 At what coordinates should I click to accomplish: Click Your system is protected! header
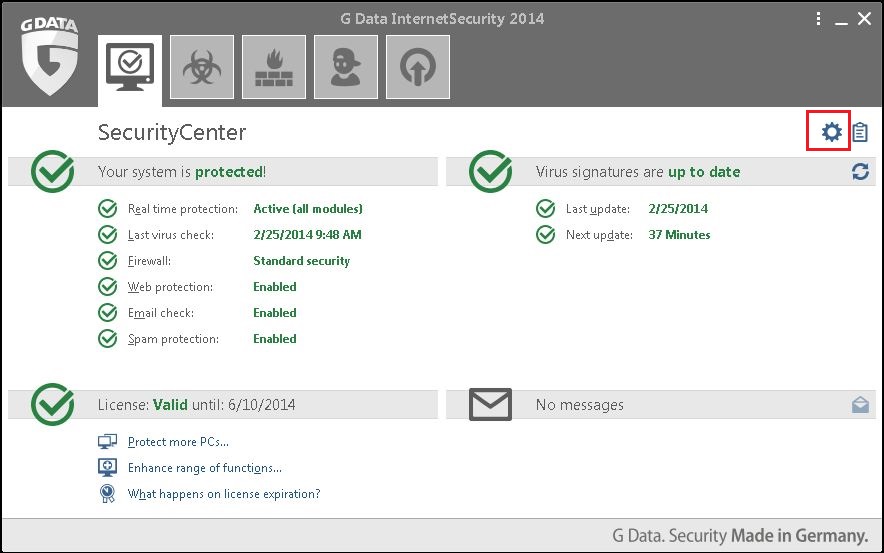(x=182, y=171)
